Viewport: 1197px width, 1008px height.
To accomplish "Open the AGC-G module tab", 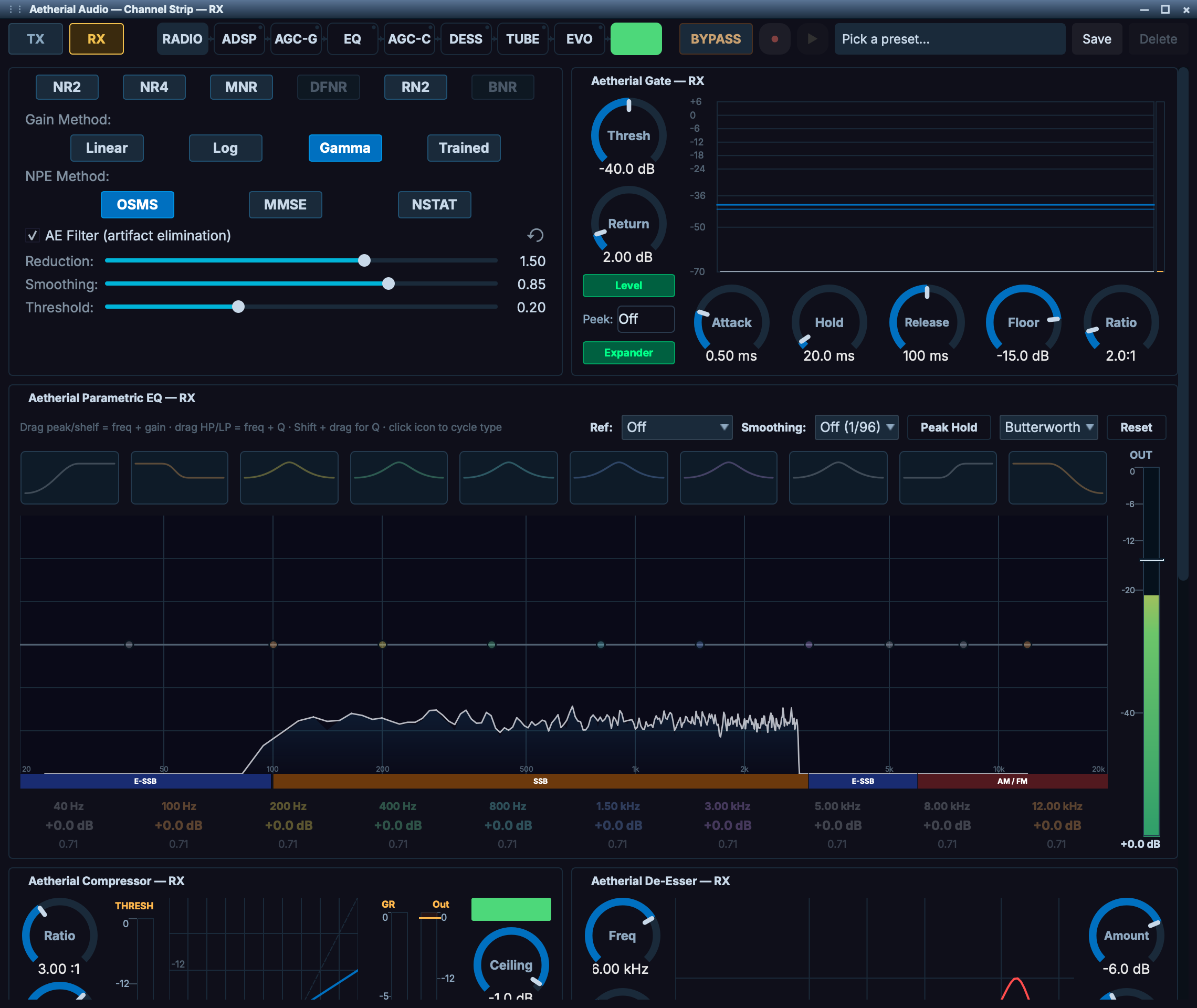I will click(296, 39).
